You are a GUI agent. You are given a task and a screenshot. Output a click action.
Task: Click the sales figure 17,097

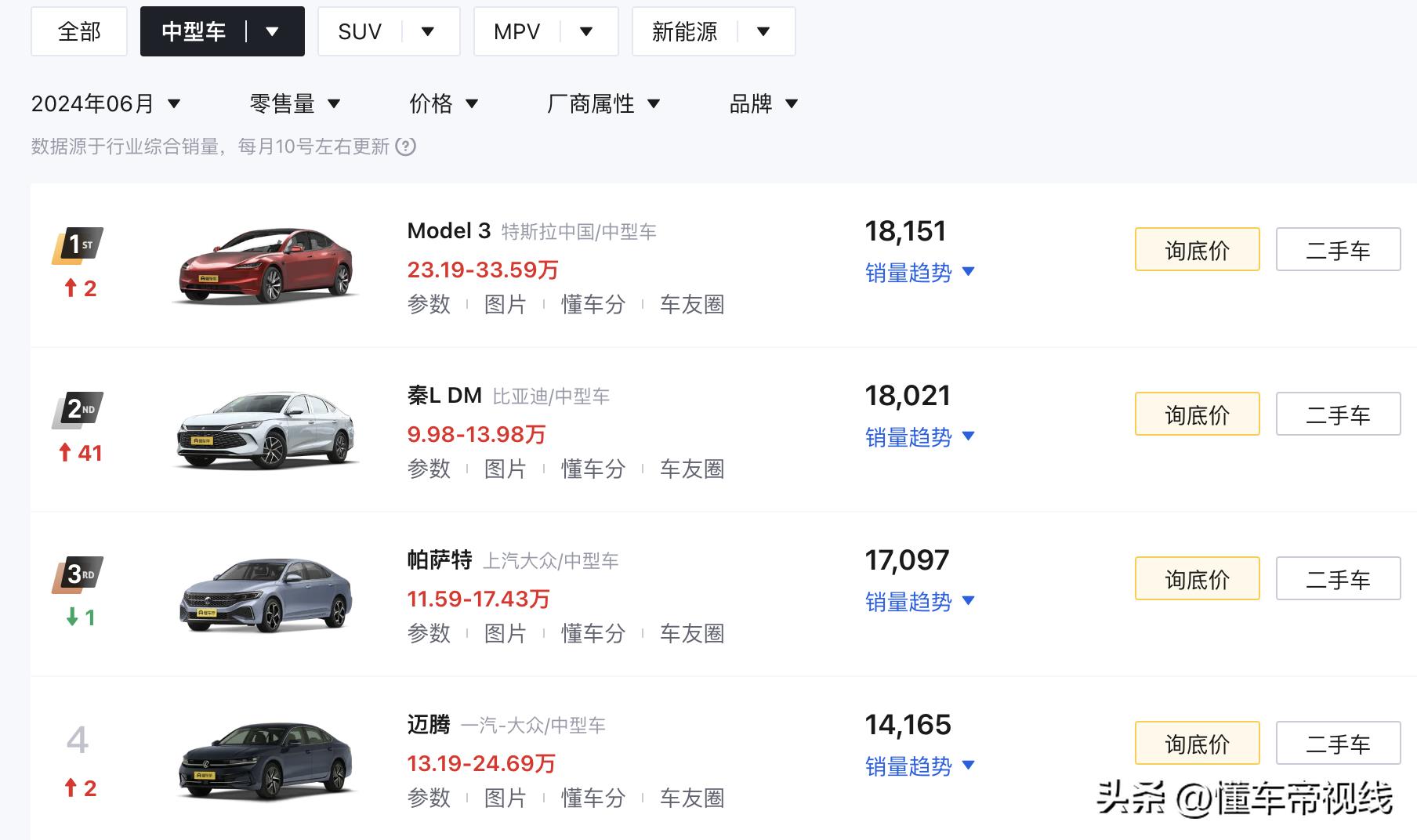click(907, 560)
